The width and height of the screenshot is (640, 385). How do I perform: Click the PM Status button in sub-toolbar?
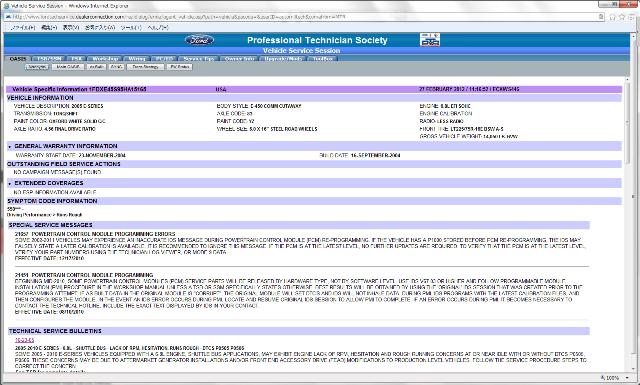tap(180, 67)
